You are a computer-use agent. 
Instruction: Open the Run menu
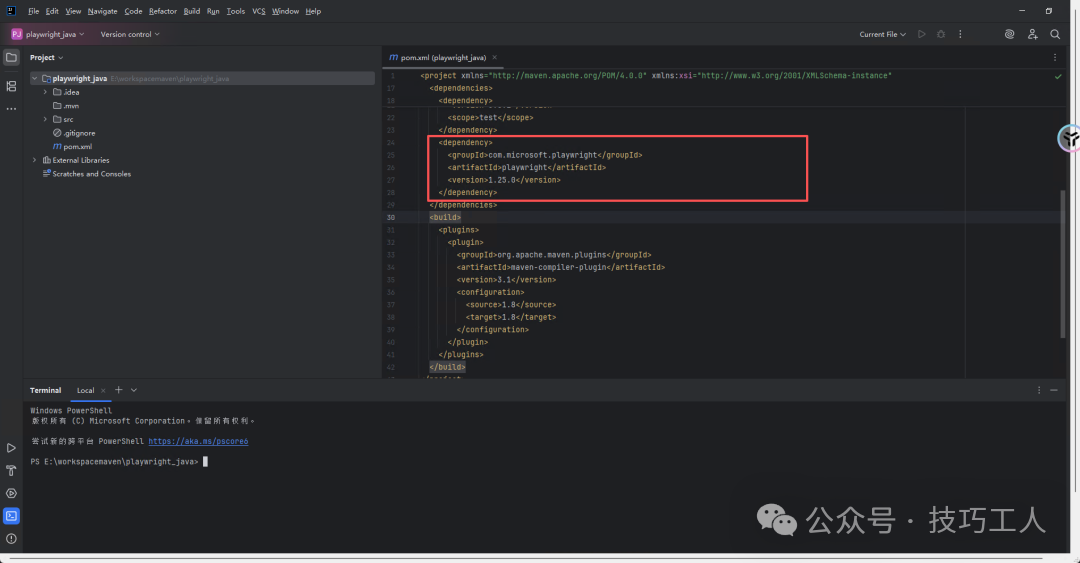point(213,11)
